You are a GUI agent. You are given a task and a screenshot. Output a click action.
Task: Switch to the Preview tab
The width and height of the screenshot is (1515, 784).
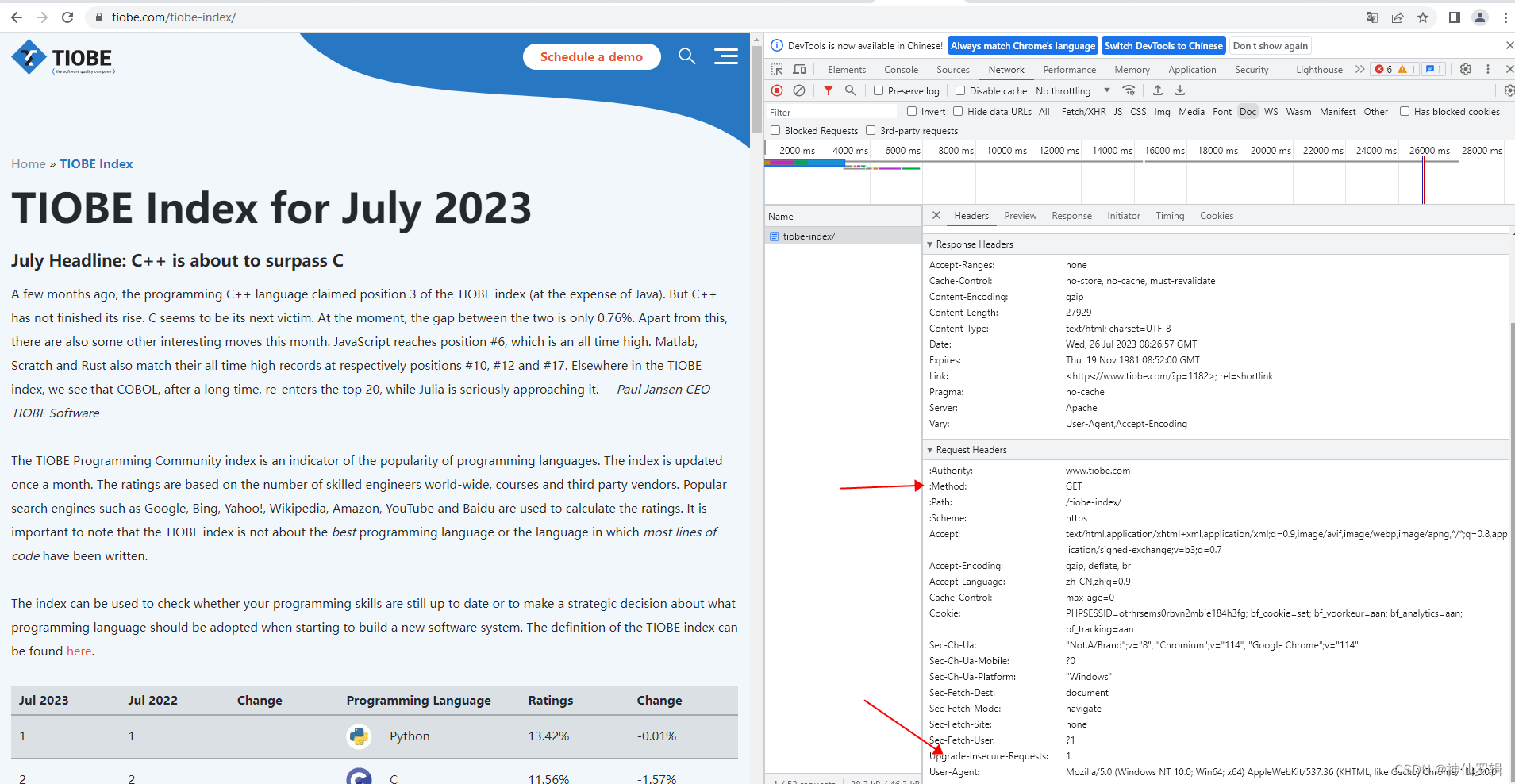(1020, 216)
